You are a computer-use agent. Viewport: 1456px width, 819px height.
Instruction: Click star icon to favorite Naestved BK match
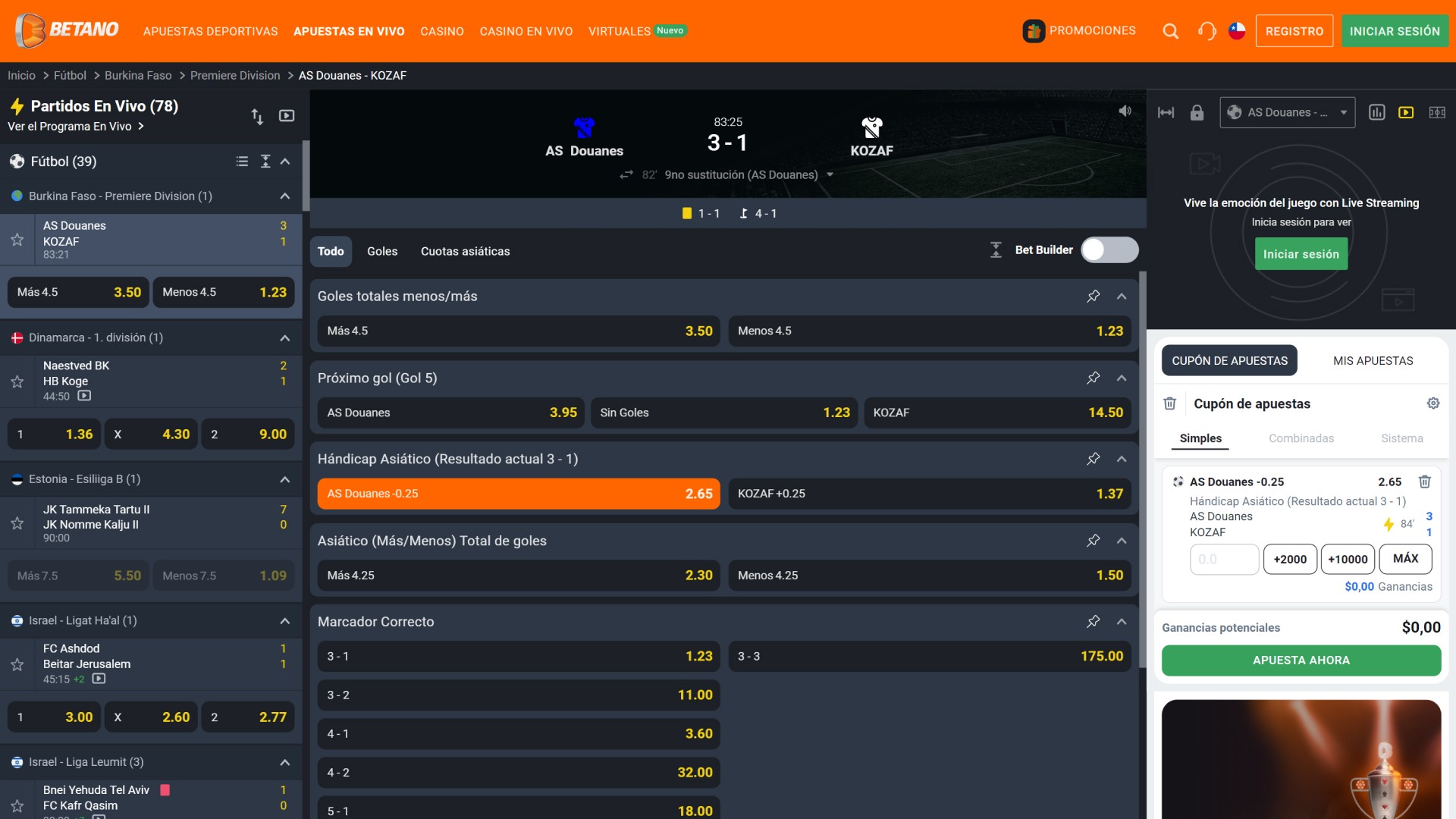(18, 378)
